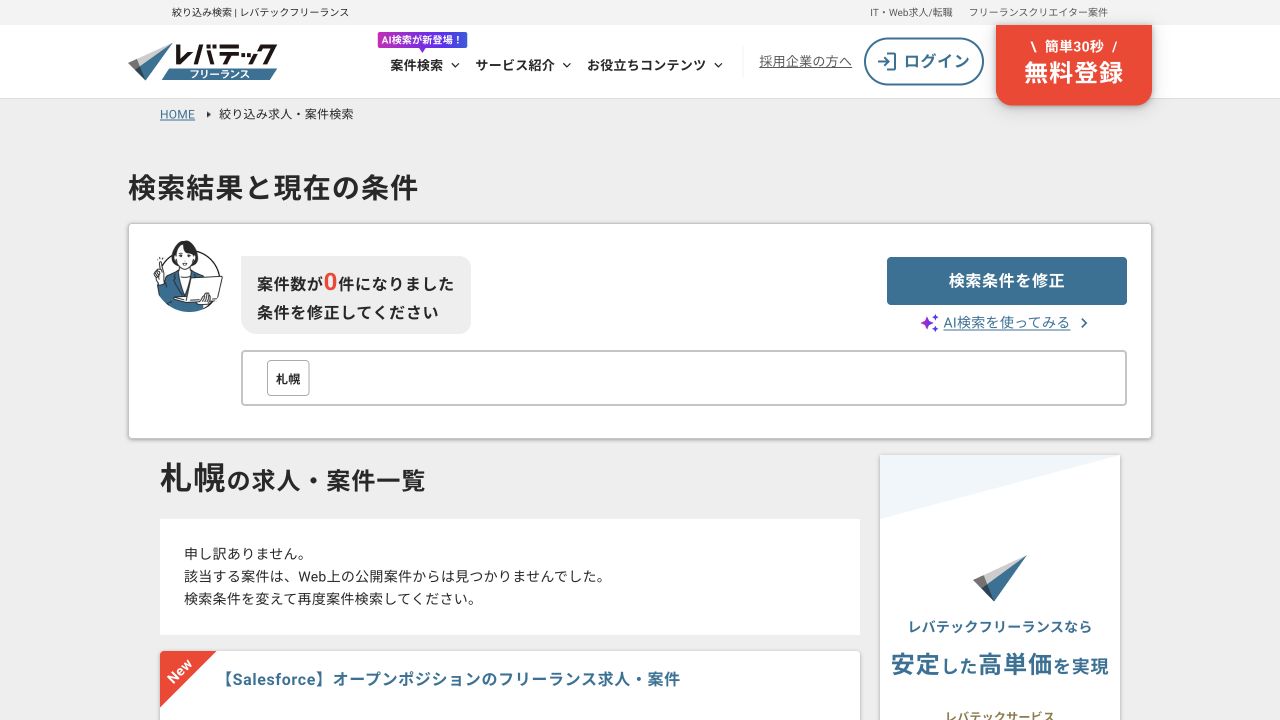Click the AI検索が新登場 badge
The height and width of the screenshot is (720, 1280).
point(422,40)
